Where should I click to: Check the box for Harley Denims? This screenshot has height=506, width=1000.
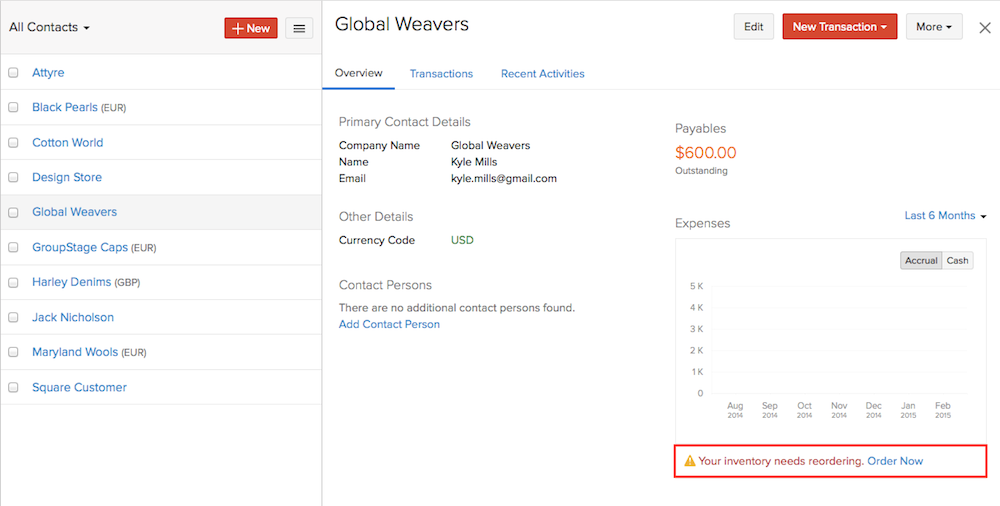[13, 282]
